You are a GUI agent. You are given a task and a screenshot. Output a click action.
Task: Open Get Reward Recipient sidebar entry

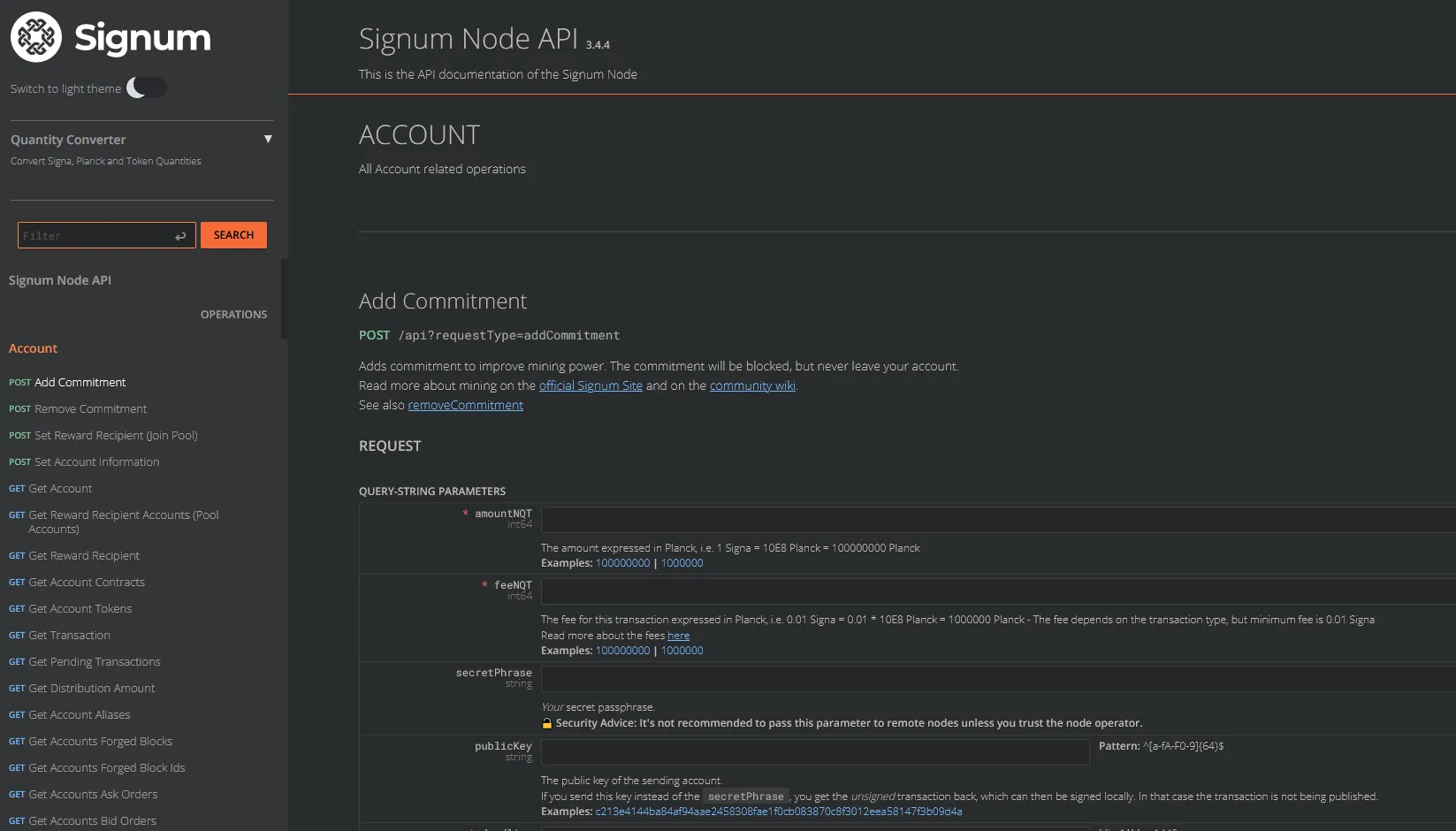(x=74, y=555)
